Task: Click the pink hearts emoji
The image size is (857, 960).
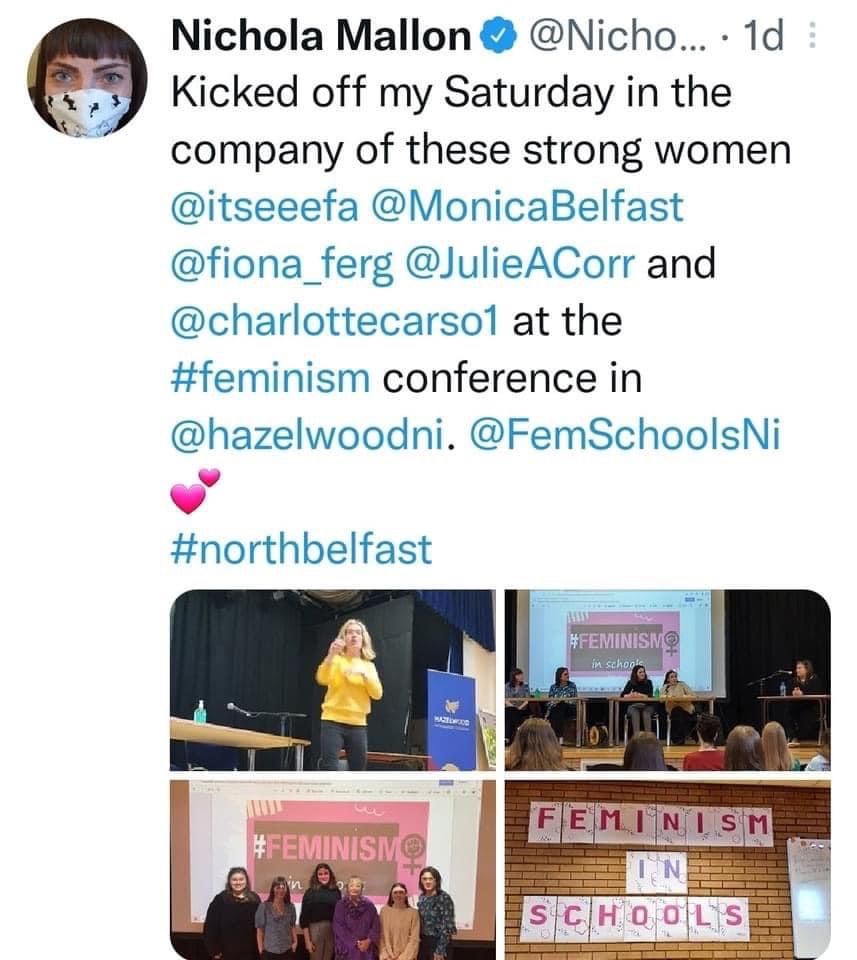Action: (194, 492)
